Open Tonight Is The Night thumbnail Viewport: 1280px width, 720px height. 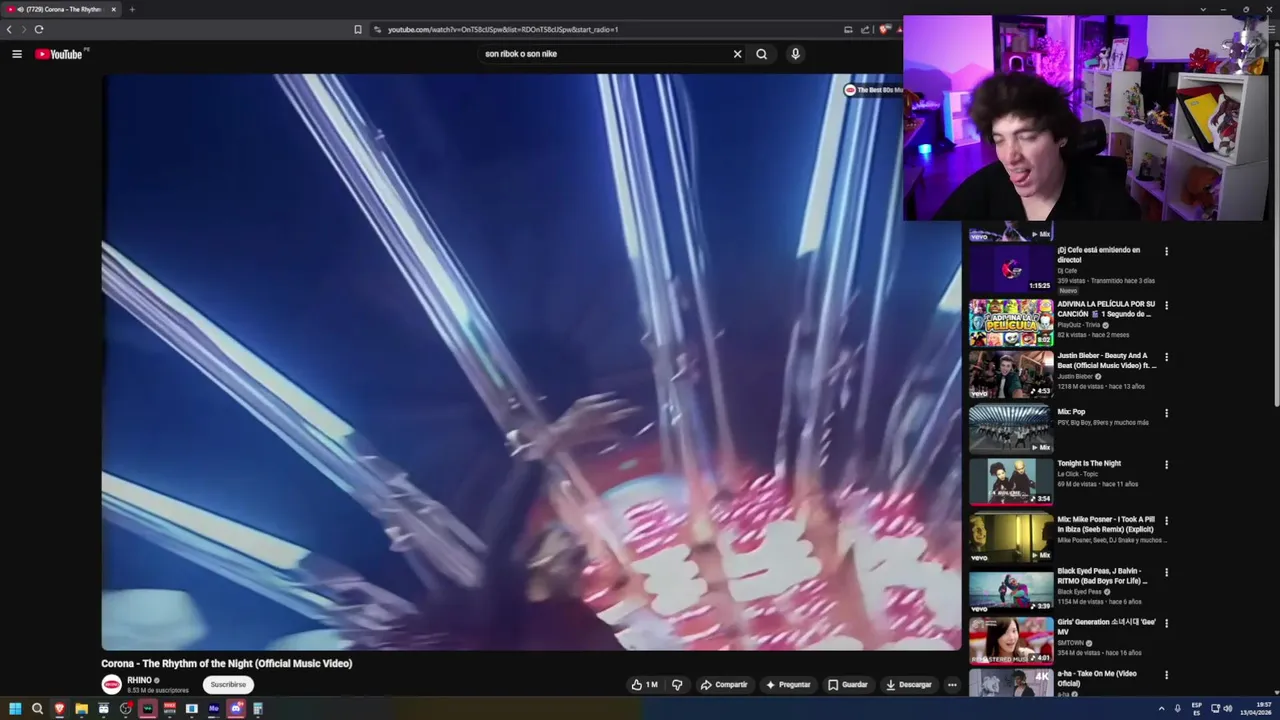click(1011, 482)
